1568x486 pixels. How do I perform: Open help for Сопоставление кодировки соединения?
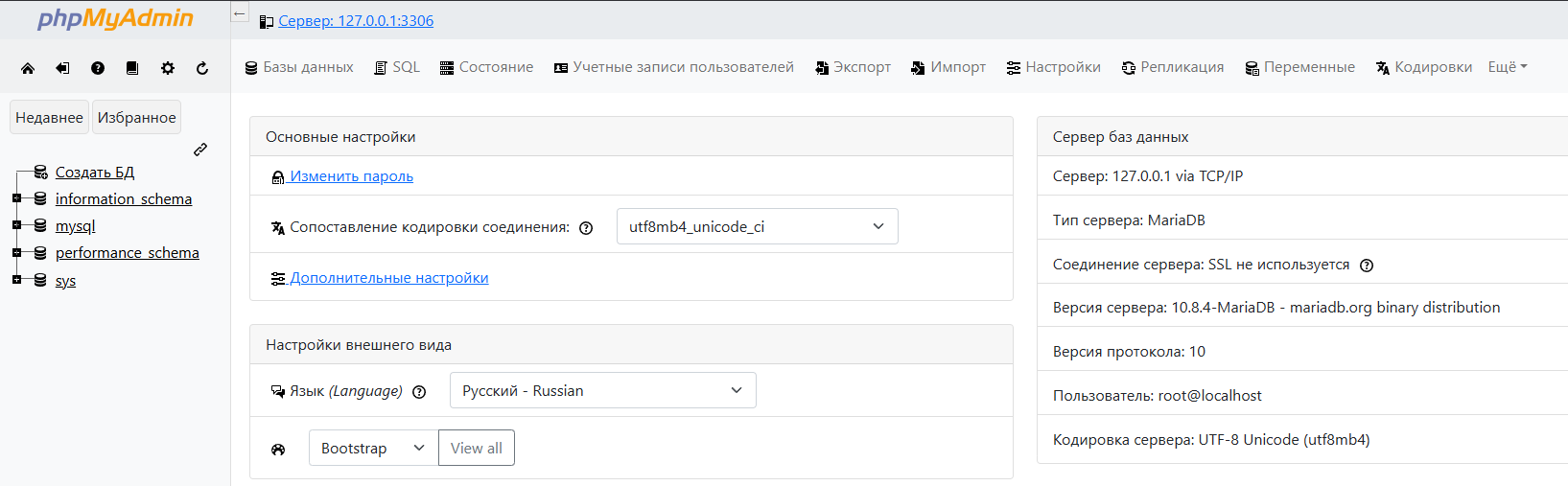tap(586, 228)
